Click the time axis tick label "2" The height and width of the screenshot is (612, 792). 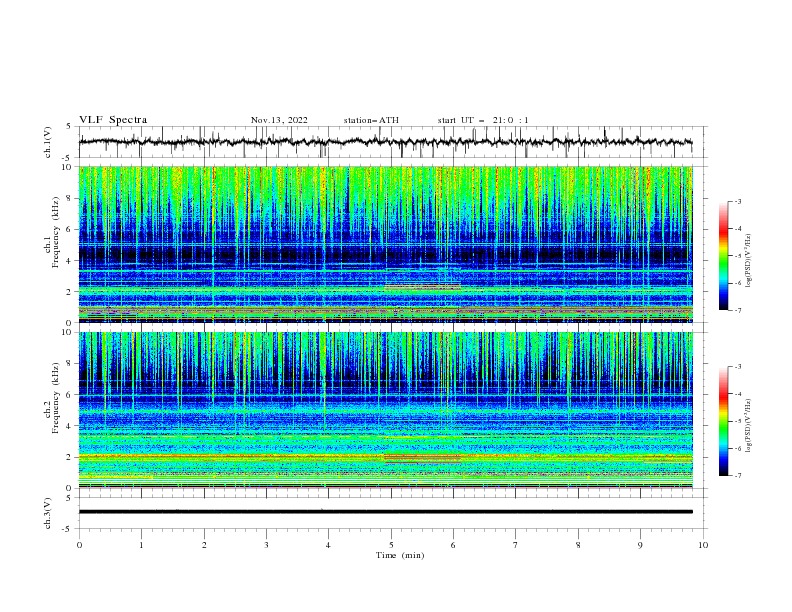204,545
